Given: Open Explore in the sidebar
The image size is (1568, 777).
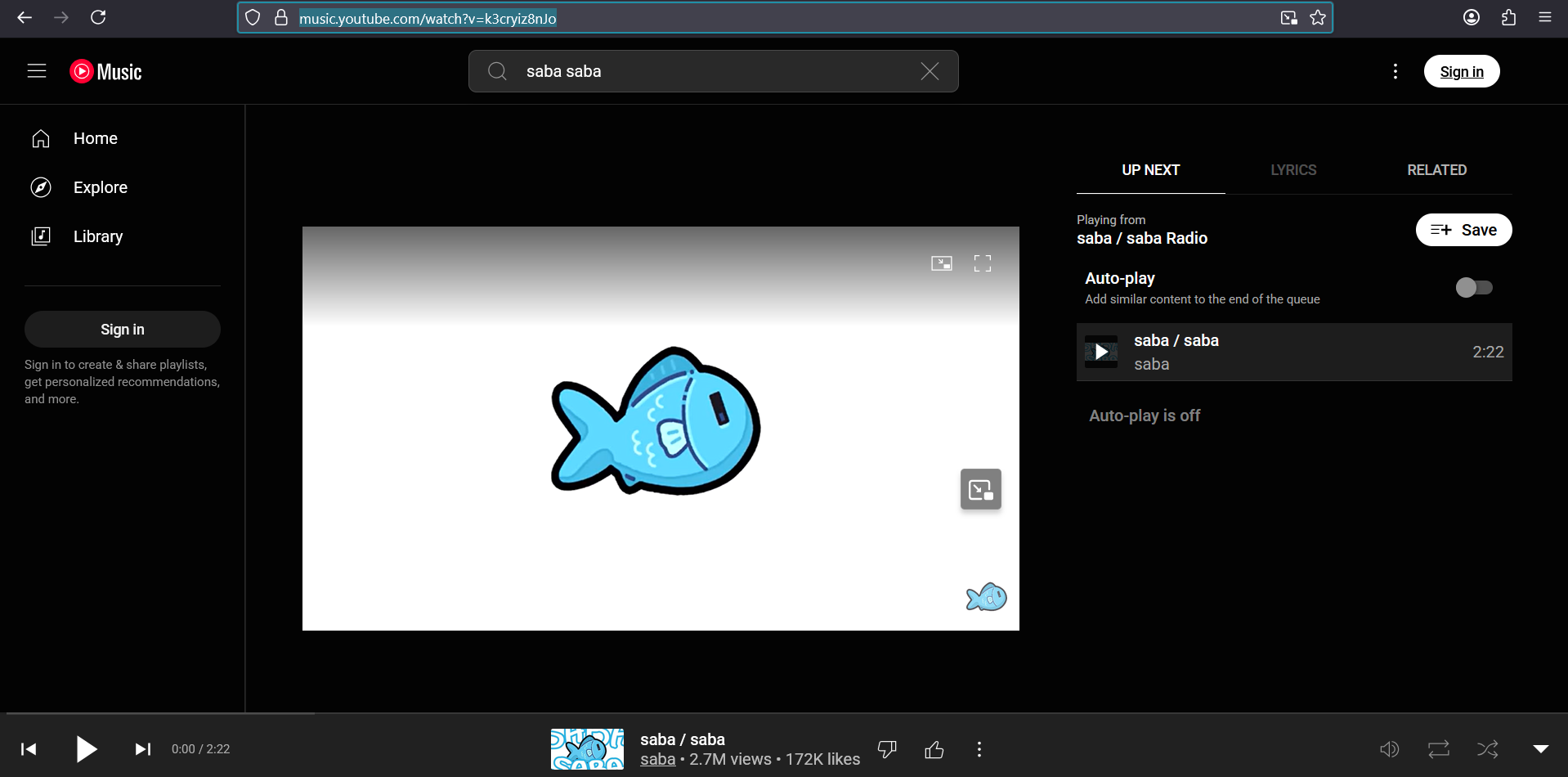Looking at the screenshot, I should tap(123, 187).
